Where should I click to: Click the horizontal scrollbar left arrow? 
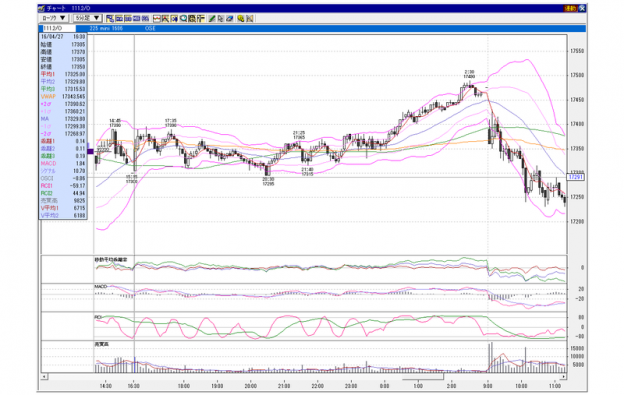pyautogui.click(x=45, y=376)
